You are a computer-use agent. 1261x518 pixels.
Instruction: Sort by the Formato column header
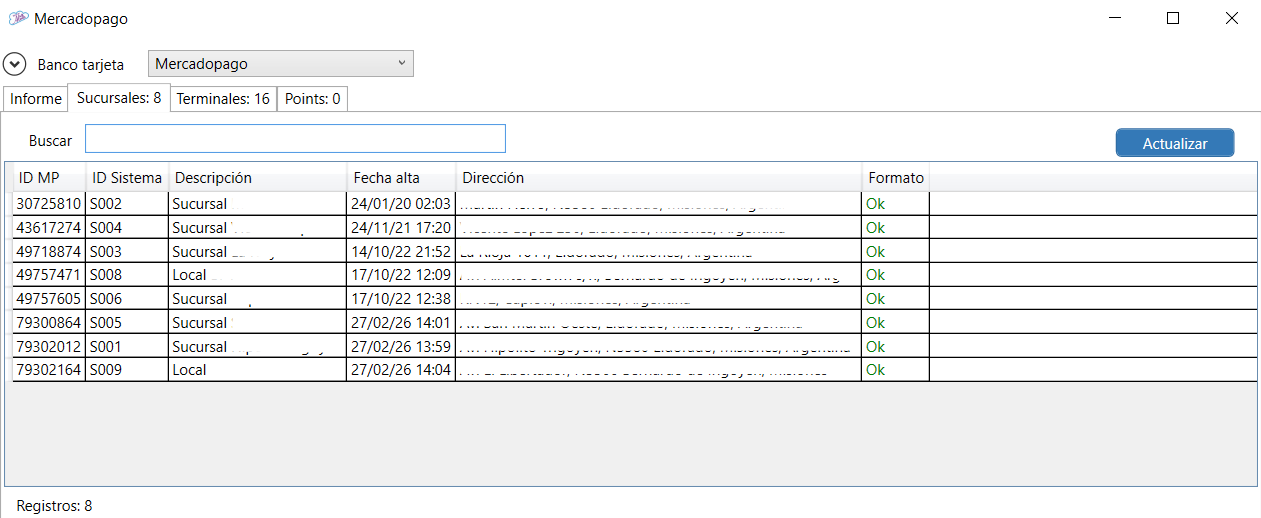pyautogui.click(x=896, y=178)
